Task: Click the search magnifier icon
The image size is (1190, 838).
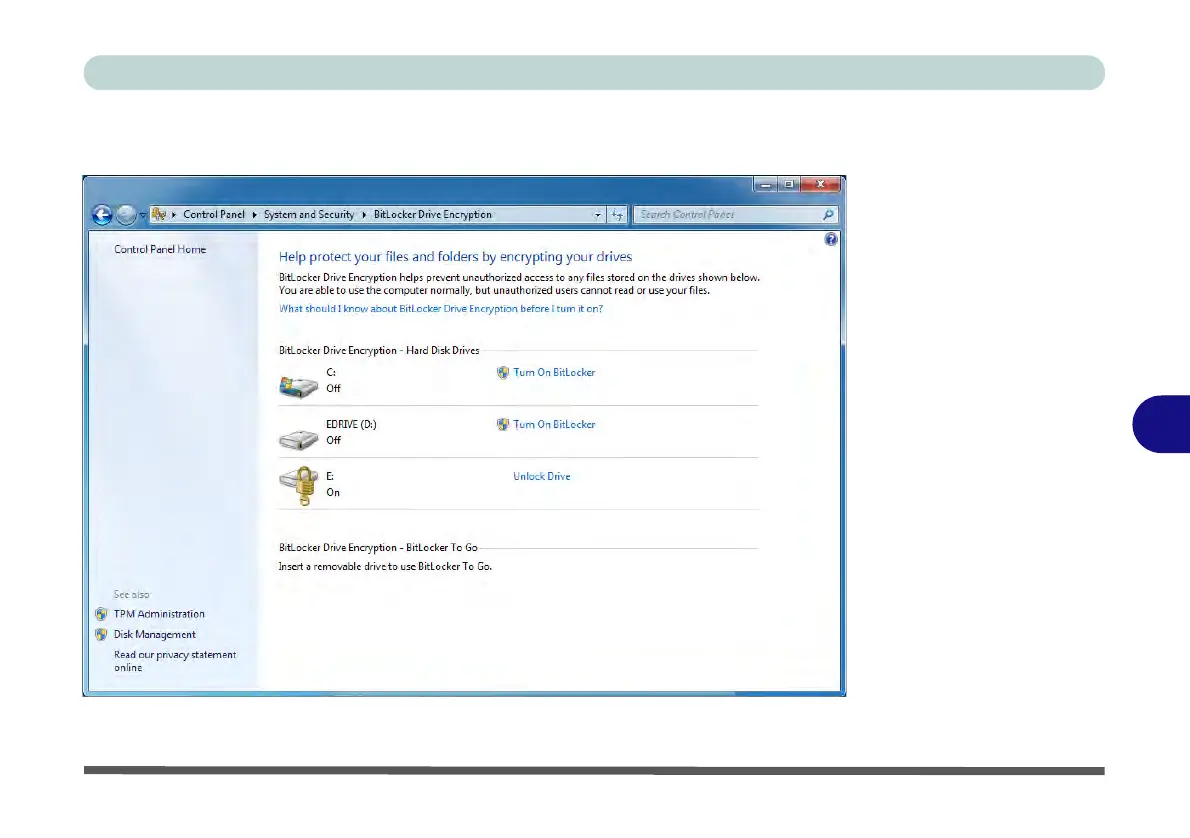Action: click(x=828, y=215)
